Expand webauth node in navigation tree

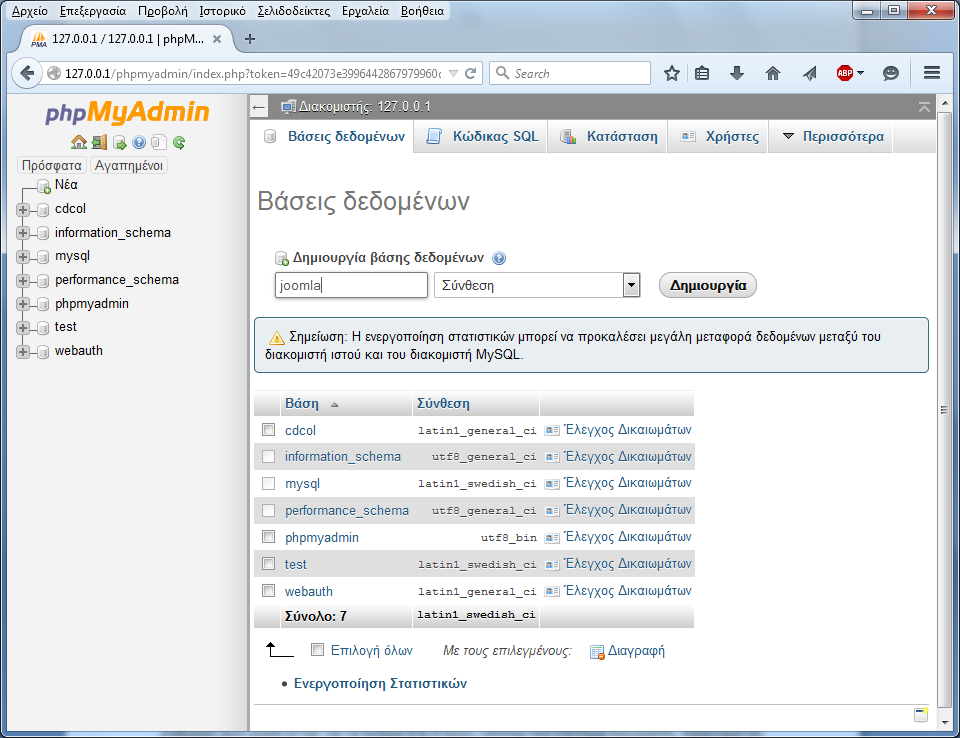(x=23, y=352)
